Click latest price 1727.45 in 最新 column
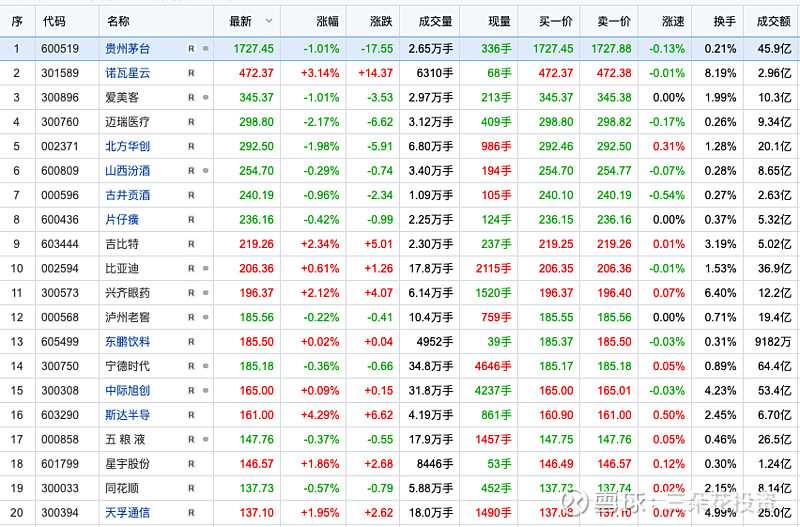This screenshot has height=527, width=800. 254,49
